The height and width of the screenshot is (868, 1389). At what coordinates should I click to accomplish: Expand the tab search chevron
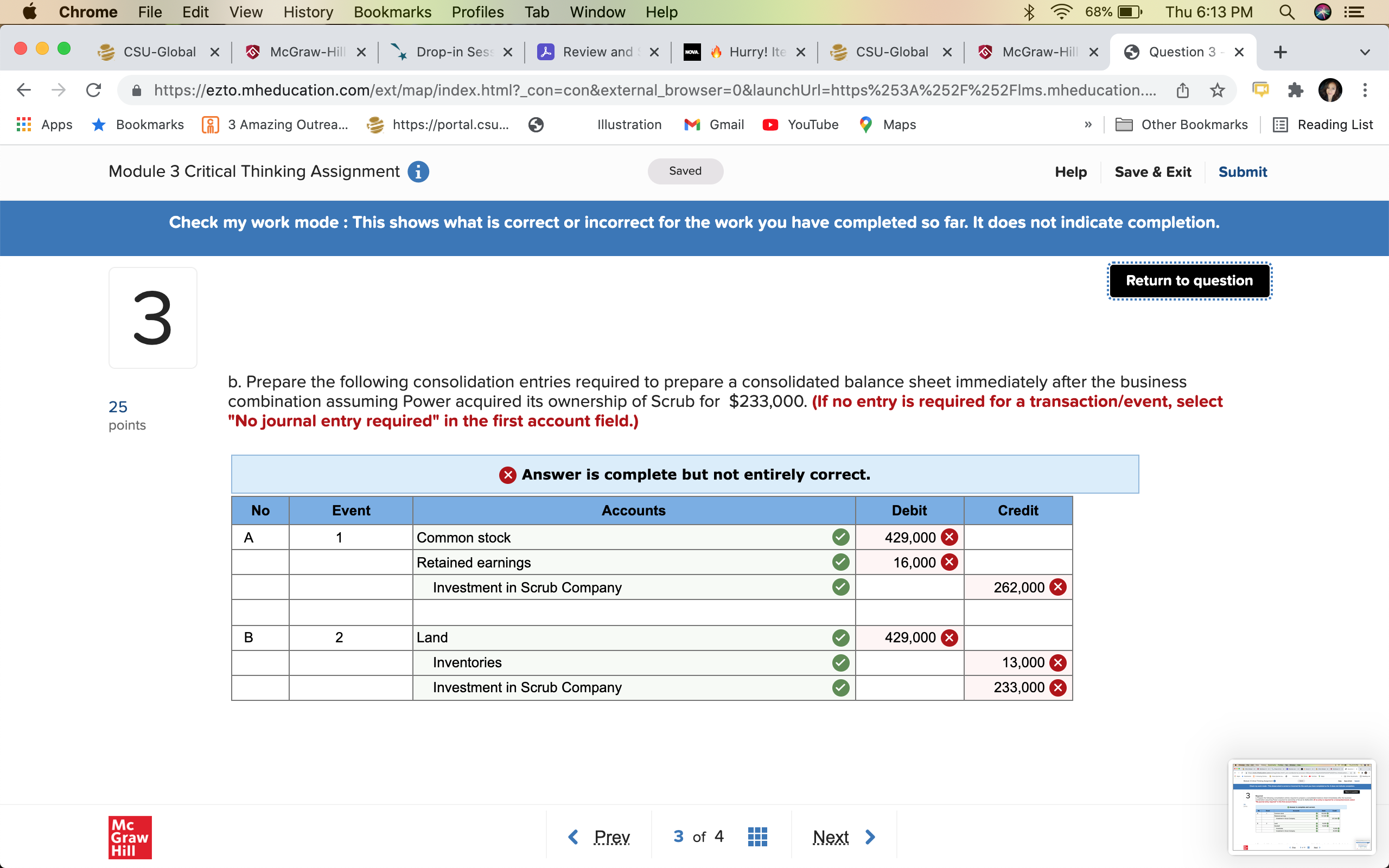pyautogui.click(x=1365, y=52)
